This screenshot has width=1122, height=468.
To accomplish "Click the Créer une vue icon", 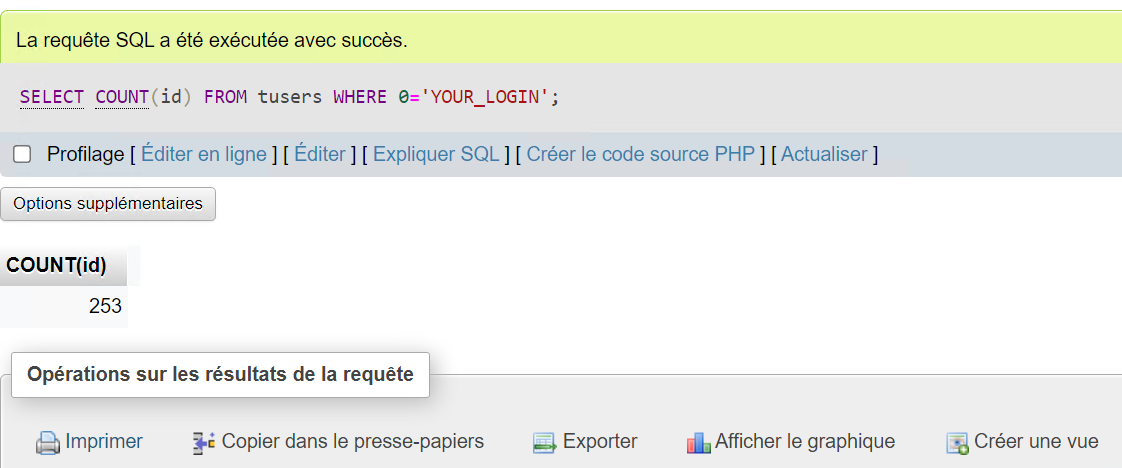I will (x=957, y=444).
